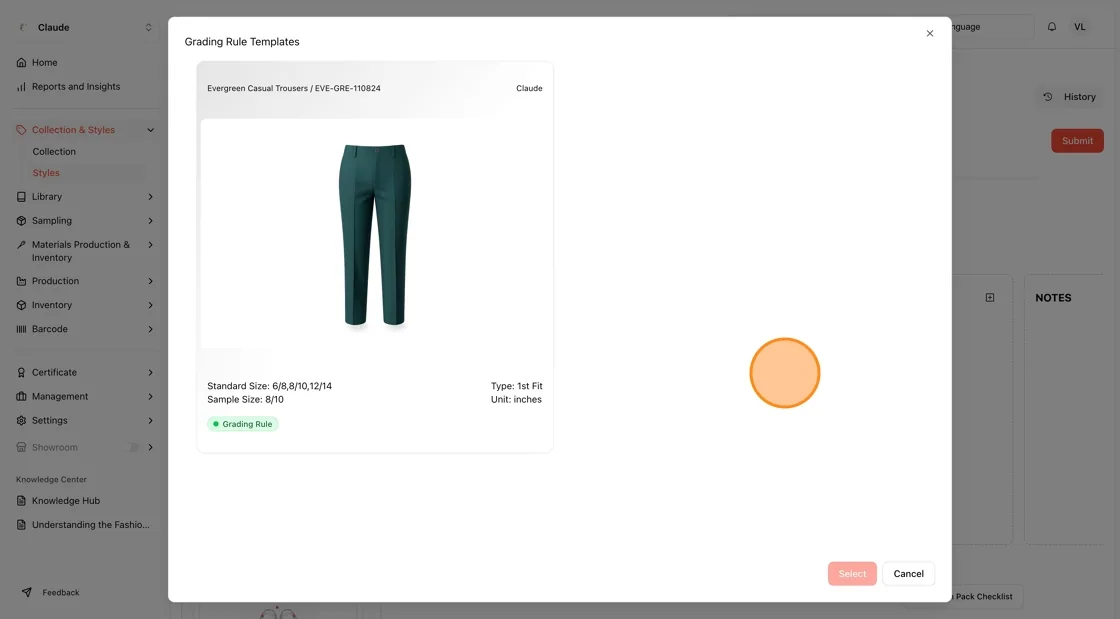The image size is (1120, 619).
Task: Click the notification bell icon
Action: coord(1051,27)
